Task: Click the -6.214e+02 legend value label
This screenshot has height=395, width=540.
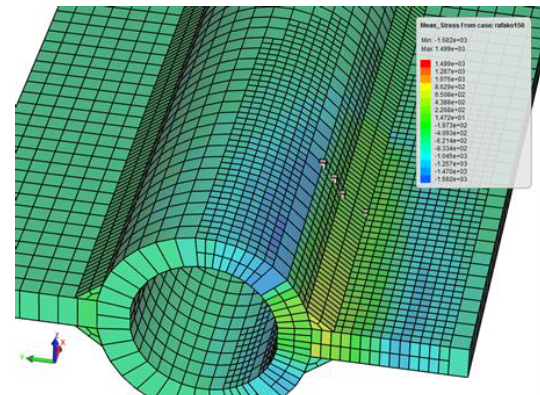Action: pos(450,141)
